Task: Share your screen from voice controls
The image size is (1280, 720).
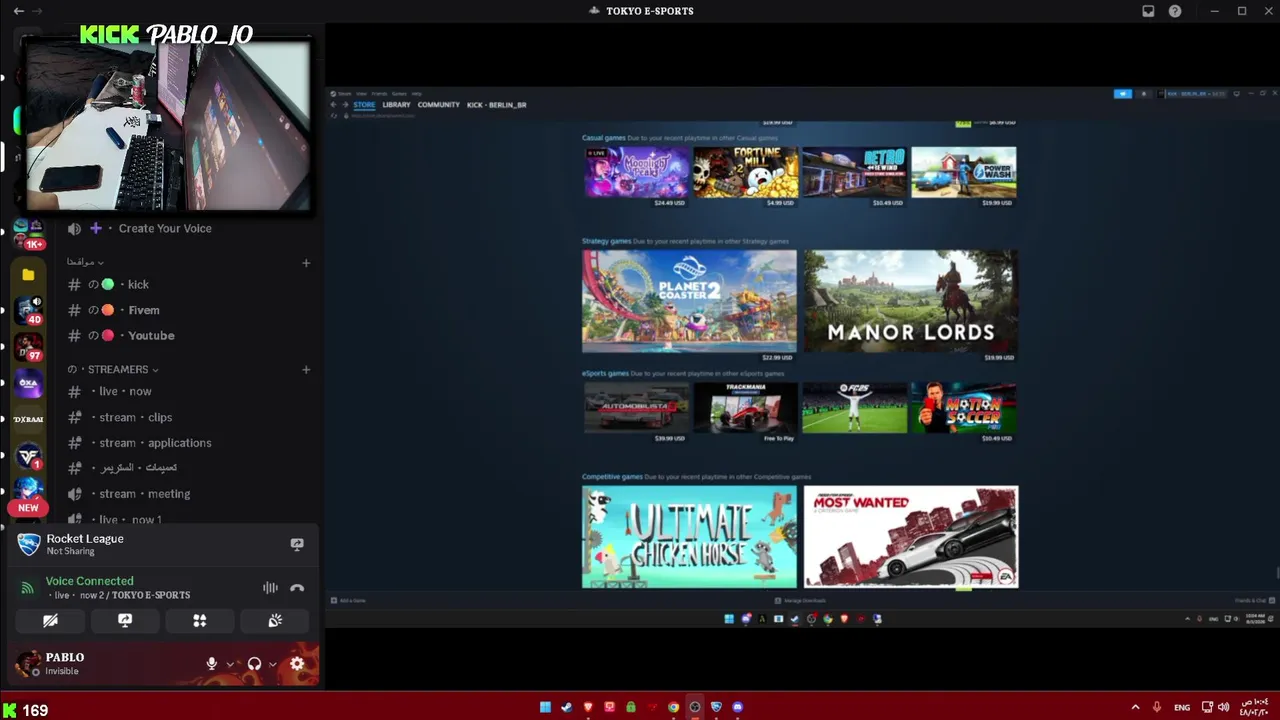Action: point(125,621)
